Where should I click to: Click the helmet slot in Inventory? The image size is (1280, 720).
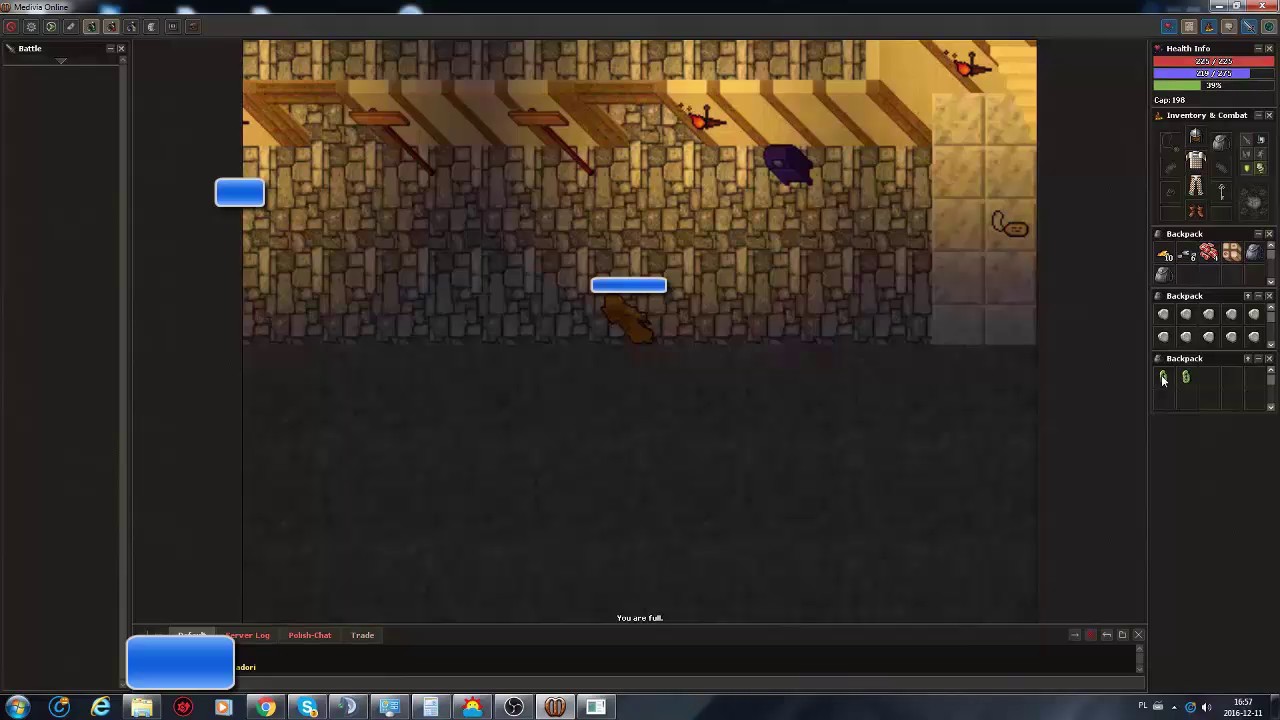[x=1196, y=137]
